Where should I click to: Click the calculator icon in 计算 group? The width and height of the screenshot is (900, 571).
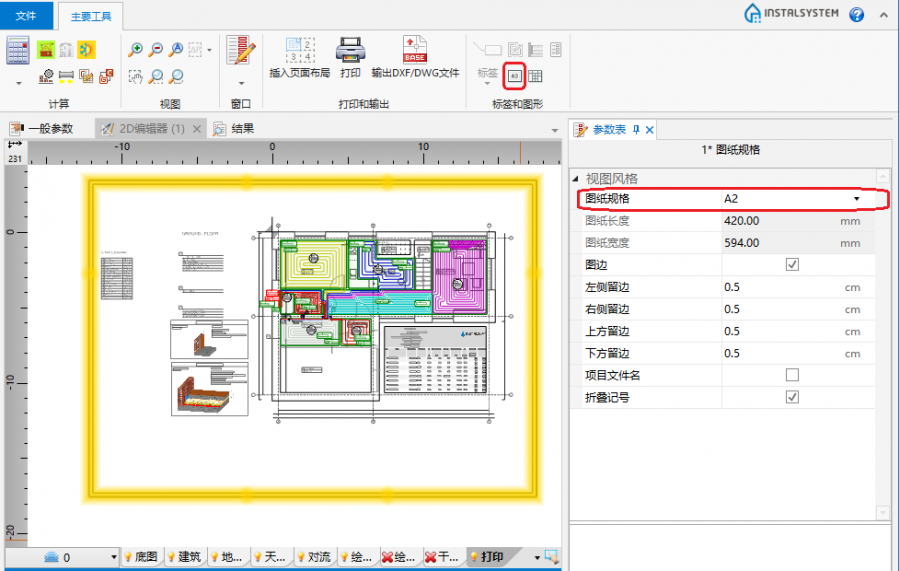coord(18,49)
